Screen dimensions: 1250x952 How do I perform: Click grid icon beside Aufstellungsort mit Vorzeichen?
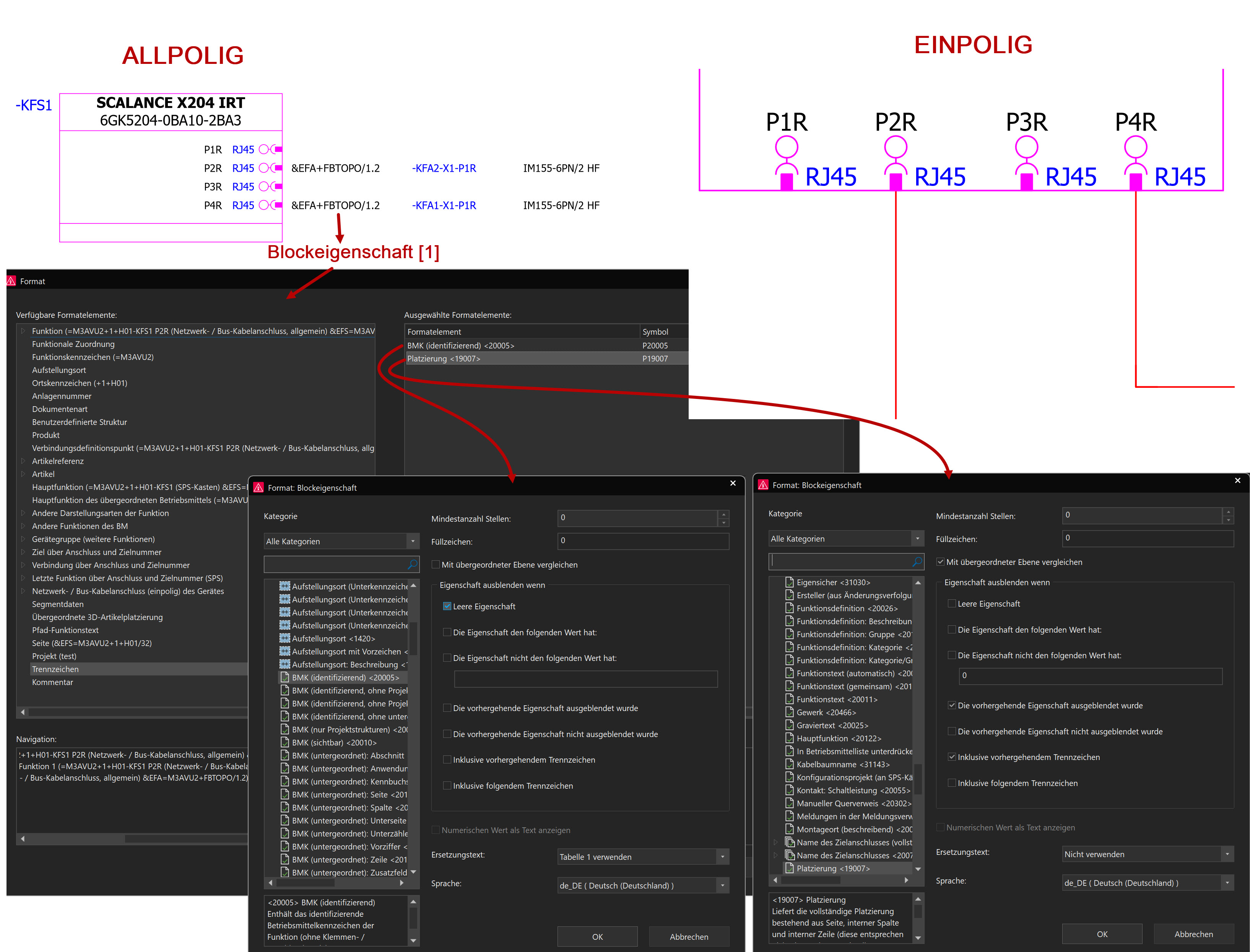point(284,651)
